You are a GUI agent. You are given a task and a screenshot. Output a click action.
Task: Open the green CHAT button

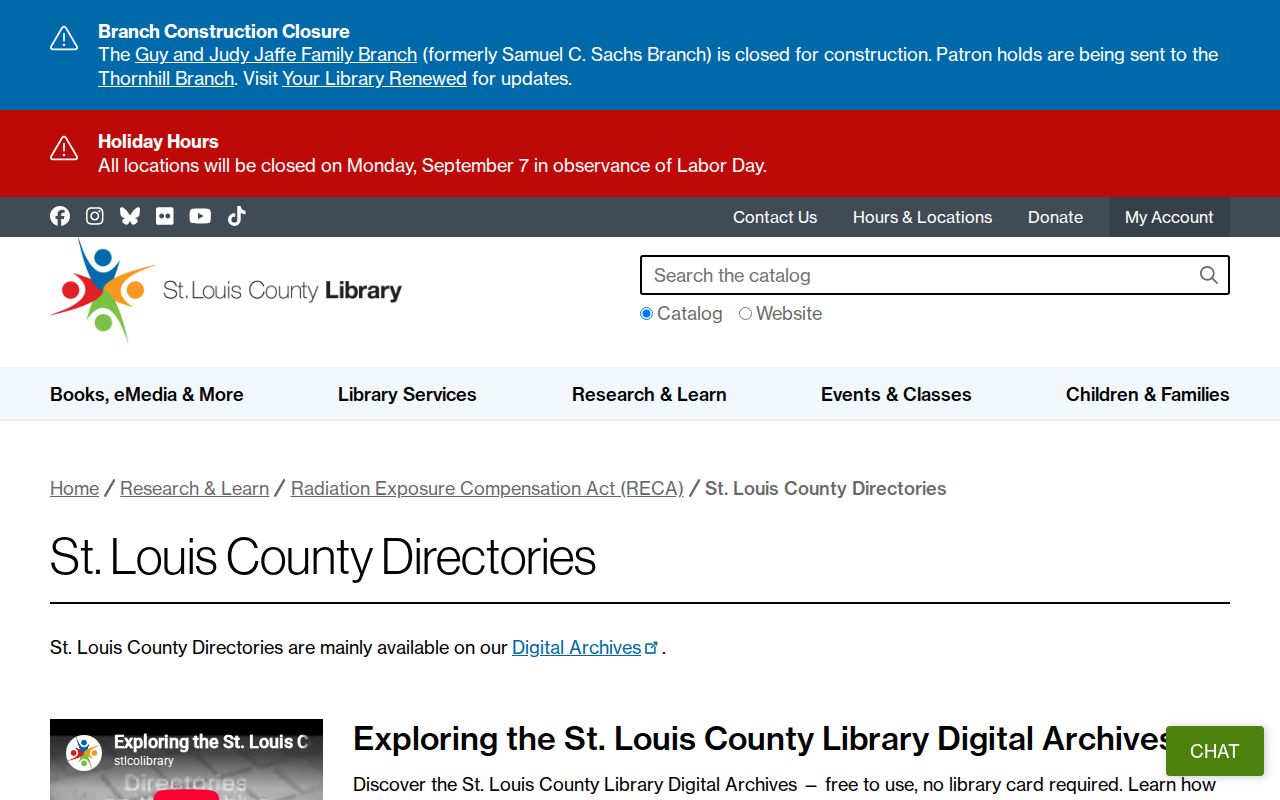coord(1214,751)
